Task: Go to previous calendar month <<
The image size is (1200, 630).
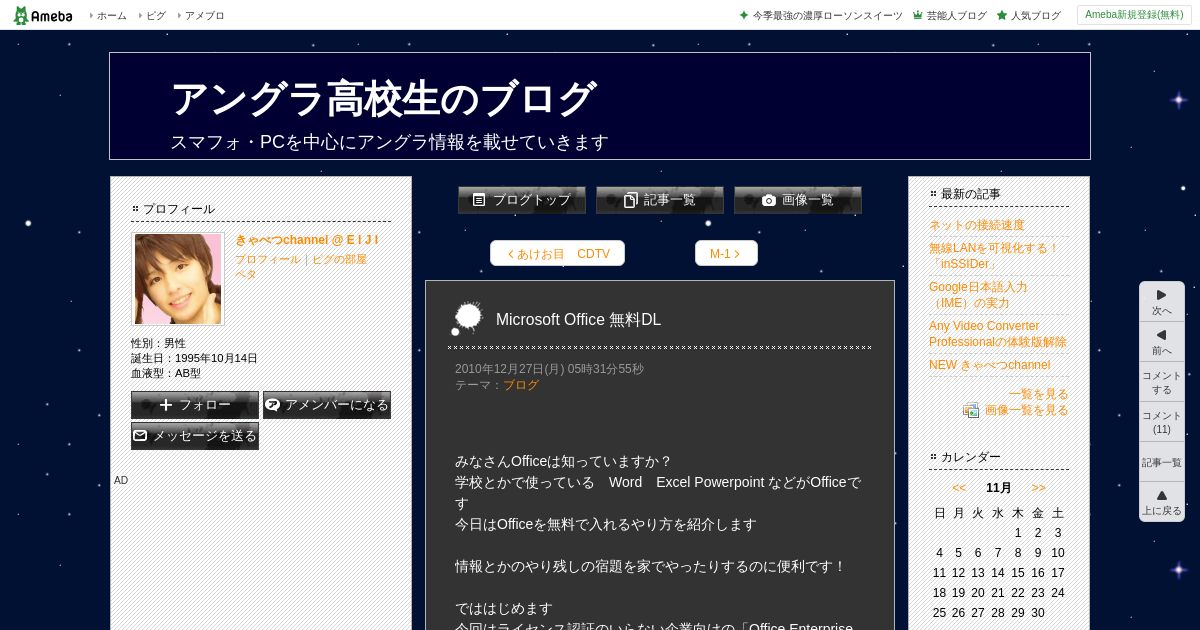Action: click(x=959, y=488)
